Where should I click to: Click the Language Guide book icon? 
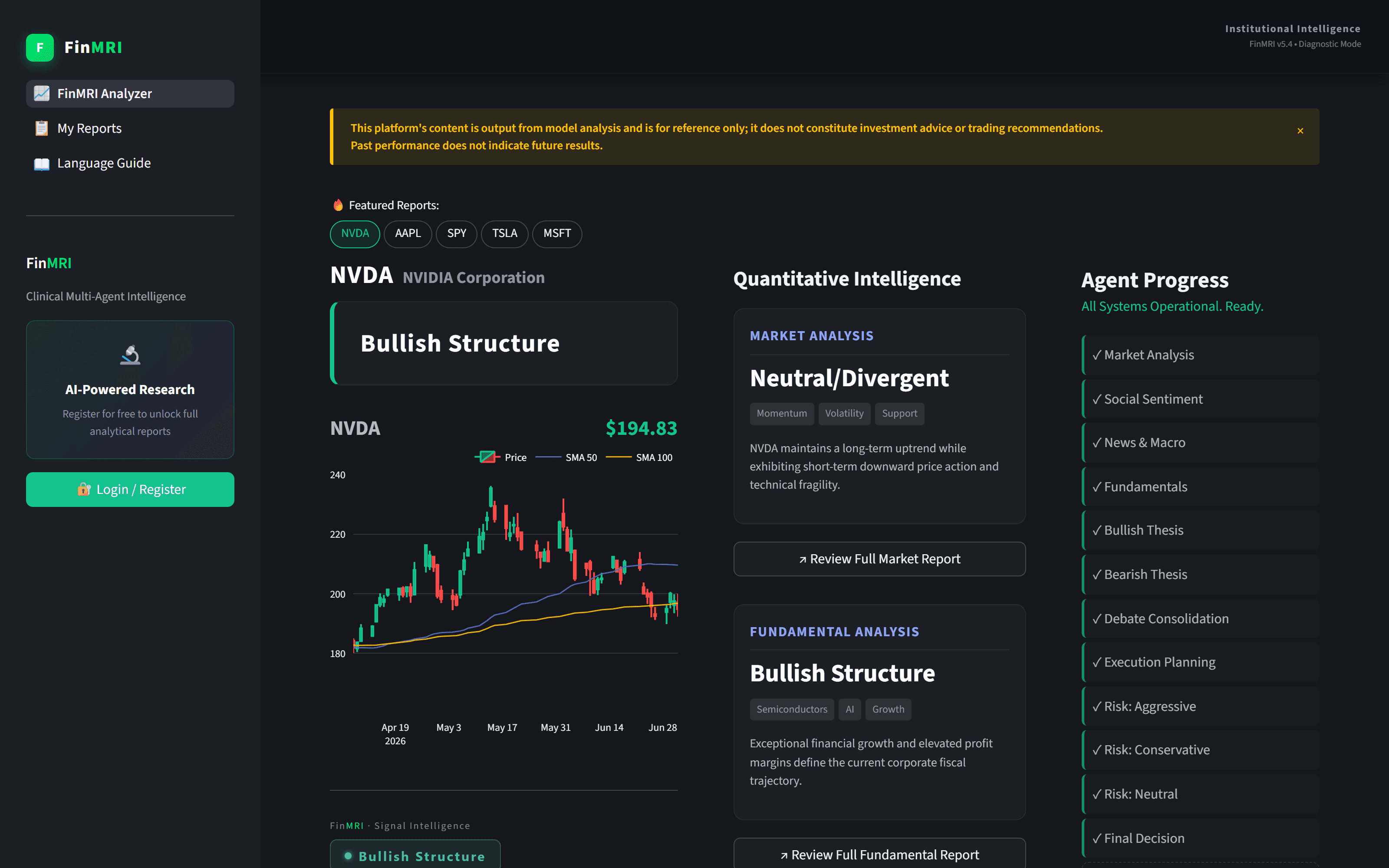tap(41, 164)
